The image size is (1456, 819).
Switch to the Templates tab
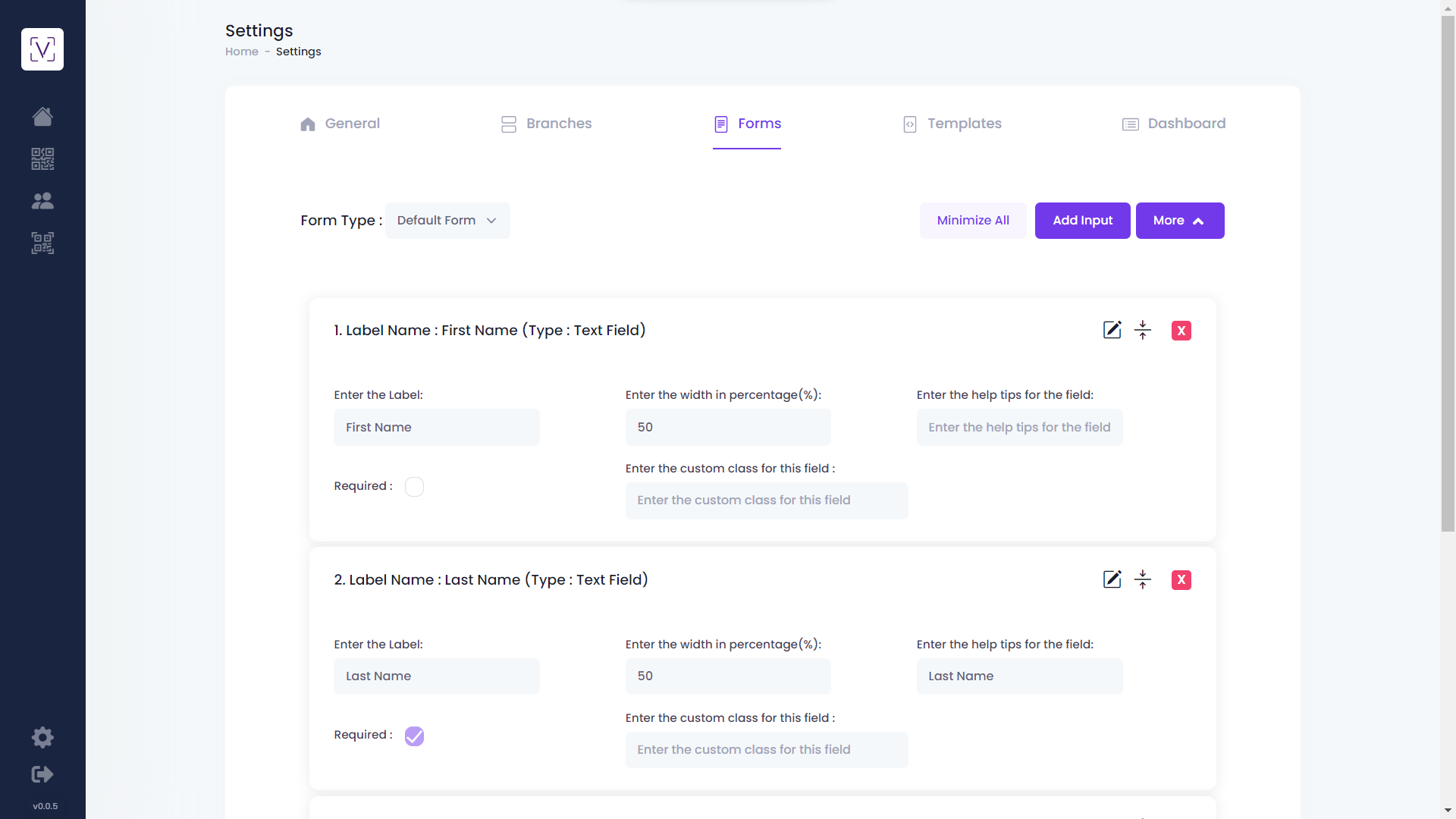(952, 124)
